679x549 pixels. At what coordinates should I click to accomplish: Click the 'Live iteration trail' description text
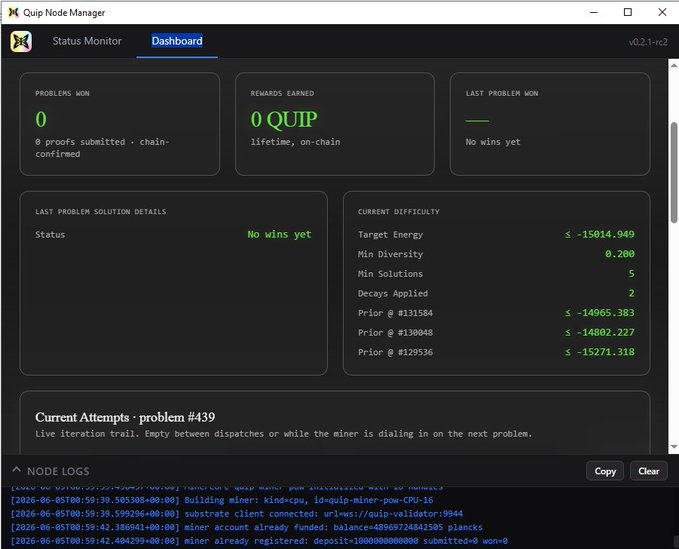tap(284, 434)
